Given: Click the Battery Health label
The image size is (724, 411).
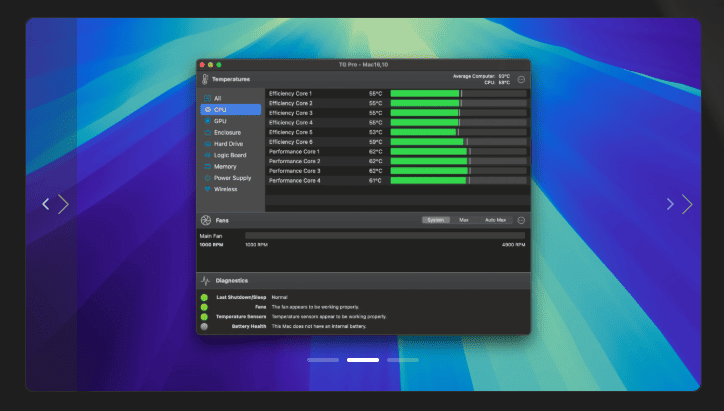Looking at the screenshot, I should click(x=249, y=326).
